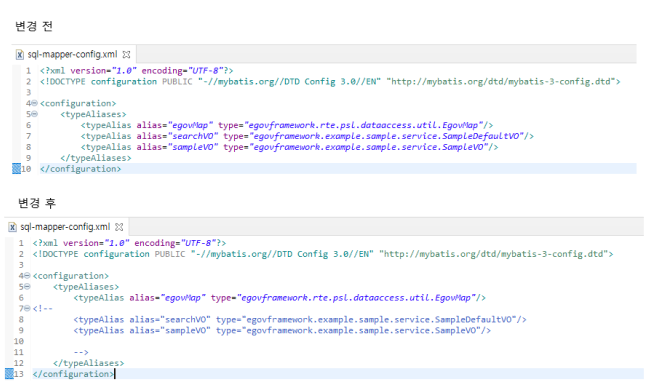The height and width of the screenshot is (389, 653).
Task: Click the '변경 전' heading text
Action: (x=34, y=26)
